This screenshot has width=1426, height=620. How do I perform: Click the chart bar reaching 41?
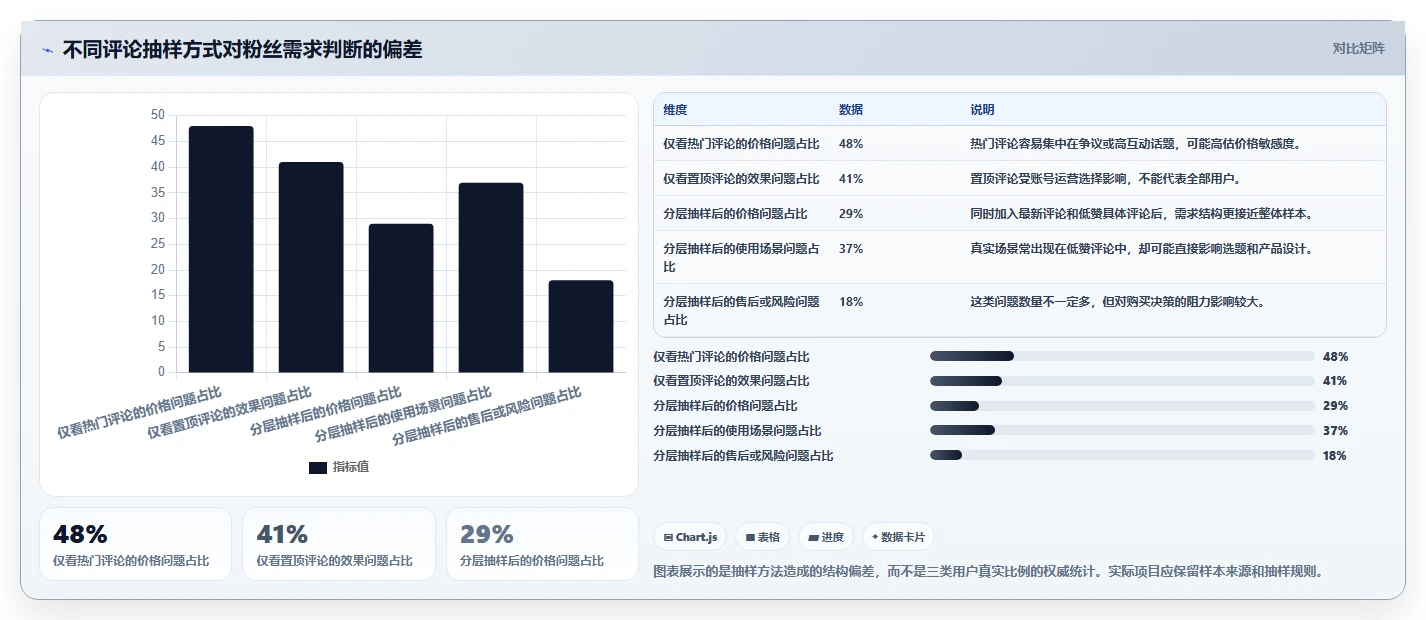click(x=311, y=267)
